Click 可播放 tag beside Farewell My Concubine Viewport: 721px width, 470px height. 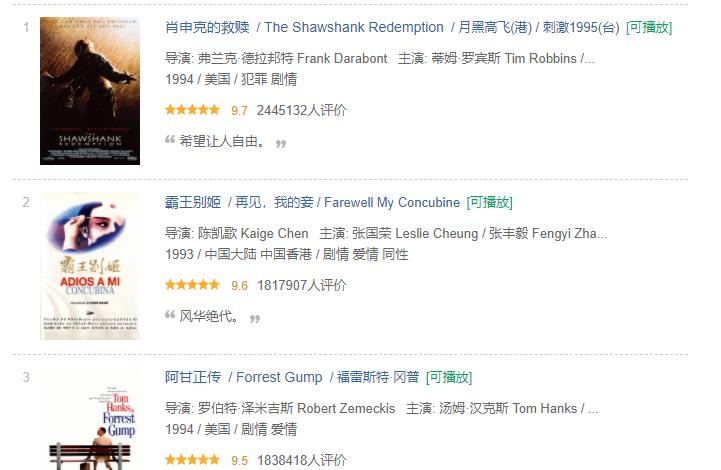coord(489,202)
